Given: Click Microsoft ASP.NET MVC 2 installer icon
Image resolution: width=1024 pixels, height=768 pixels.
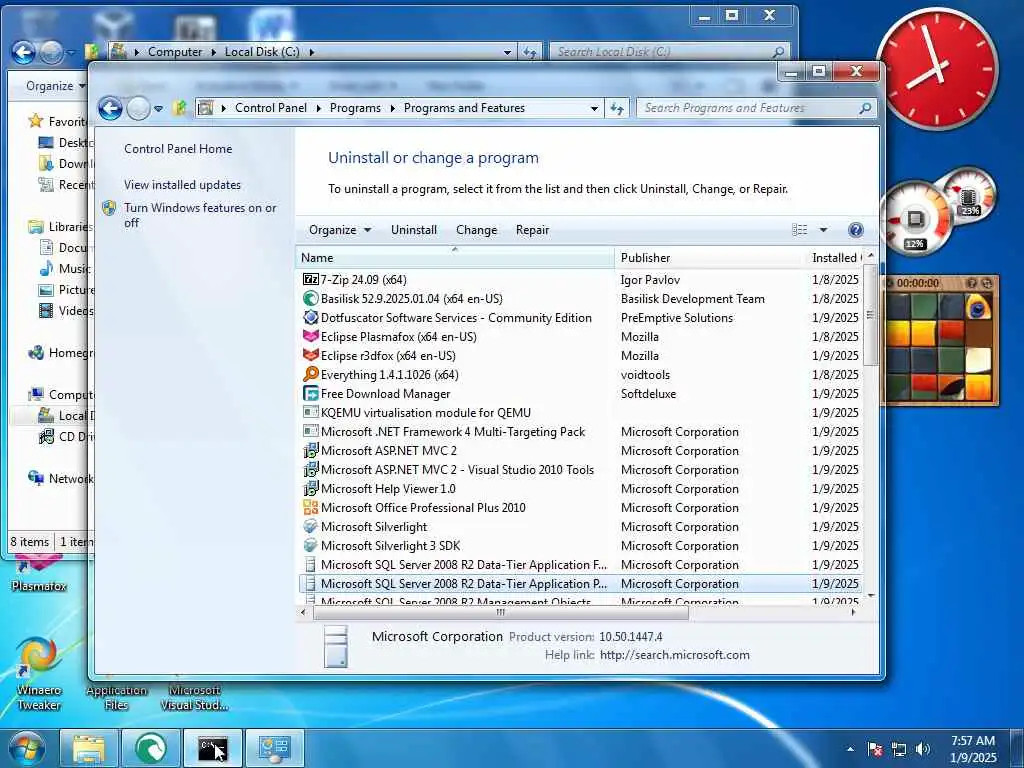Looking at the screenshot, I should point(311,451).
